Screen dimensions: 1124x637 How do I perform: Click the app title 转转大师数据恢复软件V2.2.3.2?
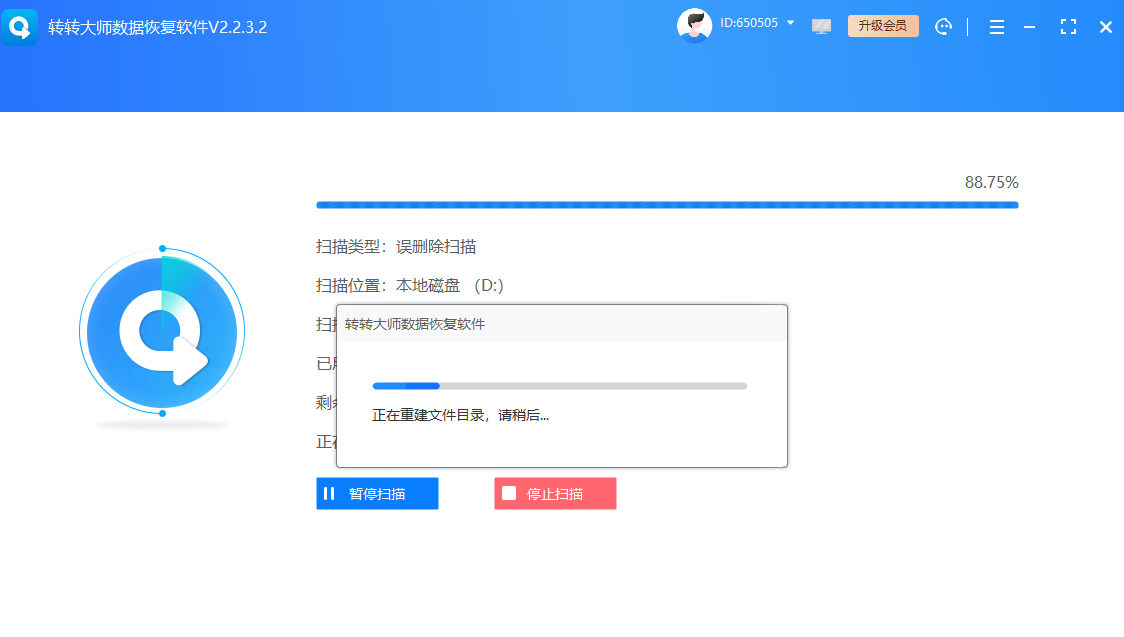click(x=158, y=27)
